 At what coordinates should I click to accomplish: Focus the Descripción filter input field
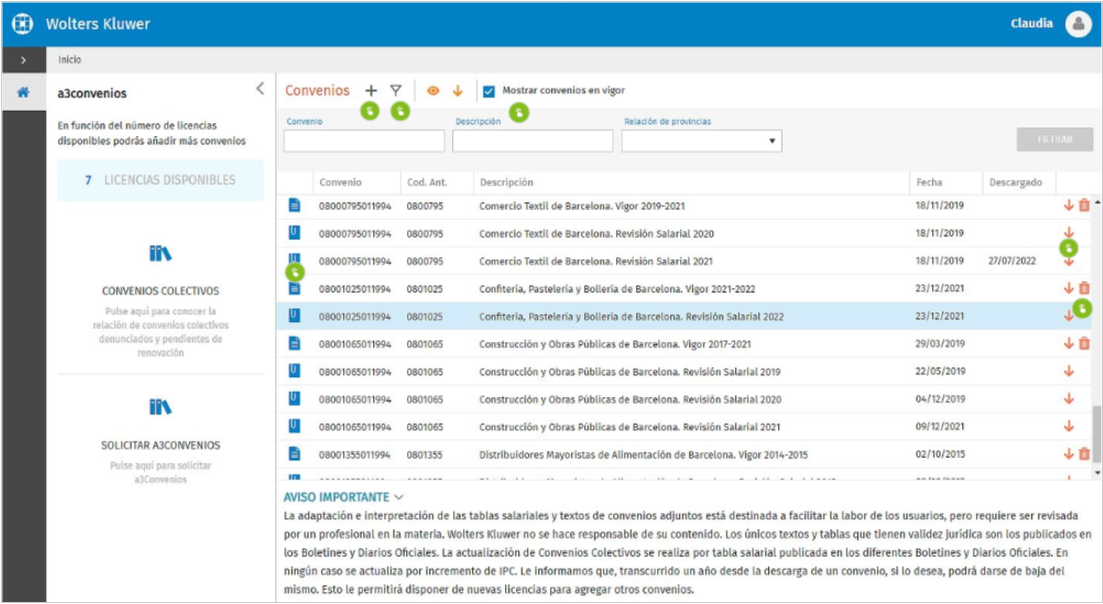[x=533, y=141]
